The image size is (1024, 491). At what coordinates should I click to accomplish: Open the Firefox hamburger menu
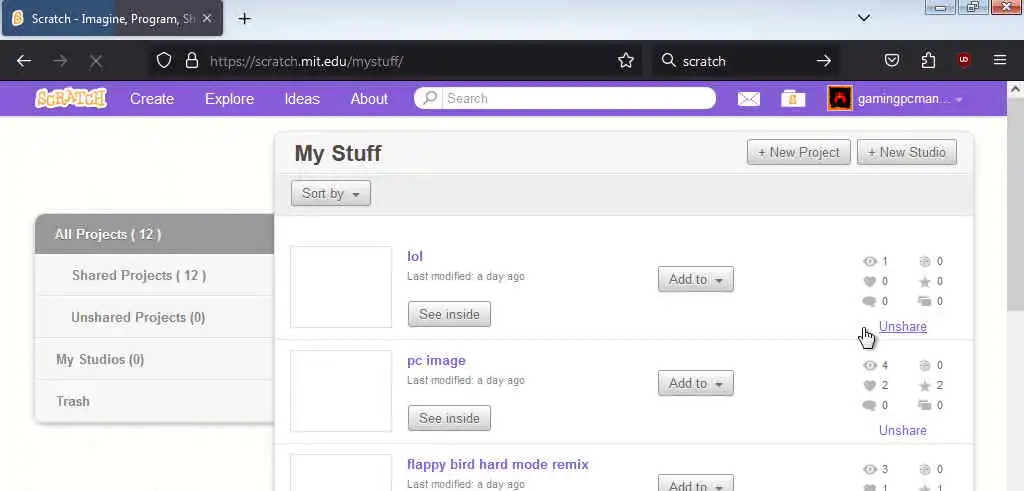point(1000,60)
